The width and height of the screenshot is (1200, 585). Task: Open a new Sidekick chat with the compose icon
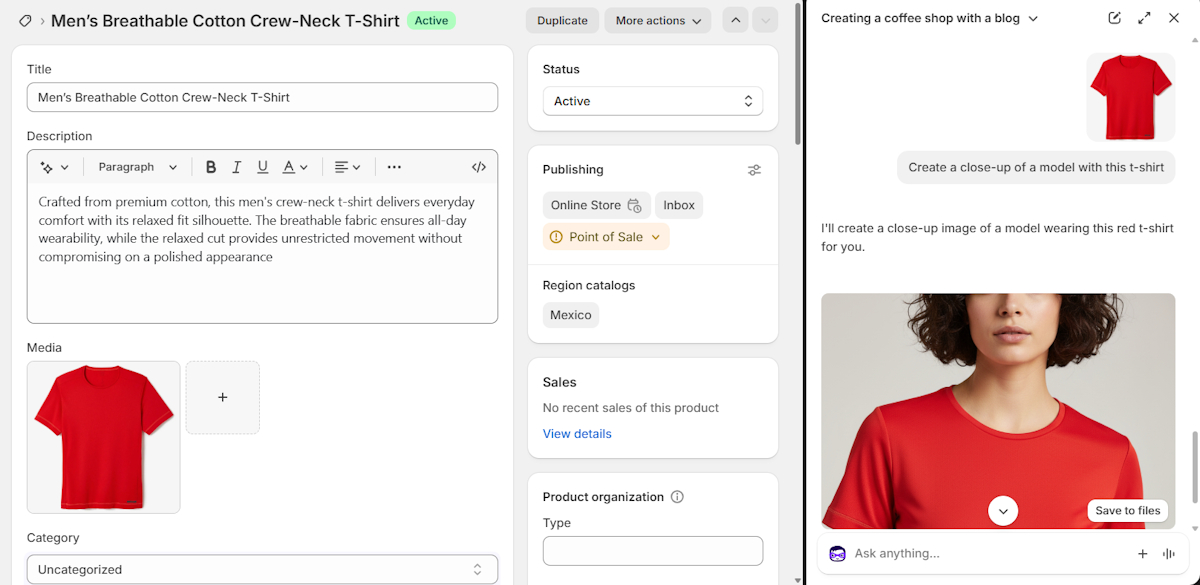click(1114, 17)
